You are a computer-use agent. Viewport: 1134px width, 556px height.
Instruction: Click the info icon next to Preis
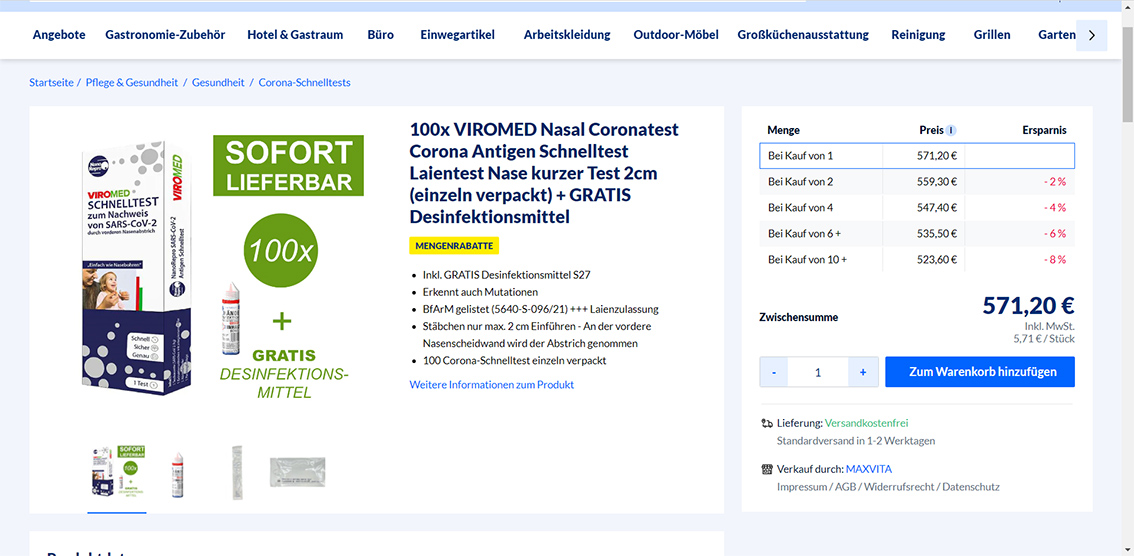(x=952, y=131)
